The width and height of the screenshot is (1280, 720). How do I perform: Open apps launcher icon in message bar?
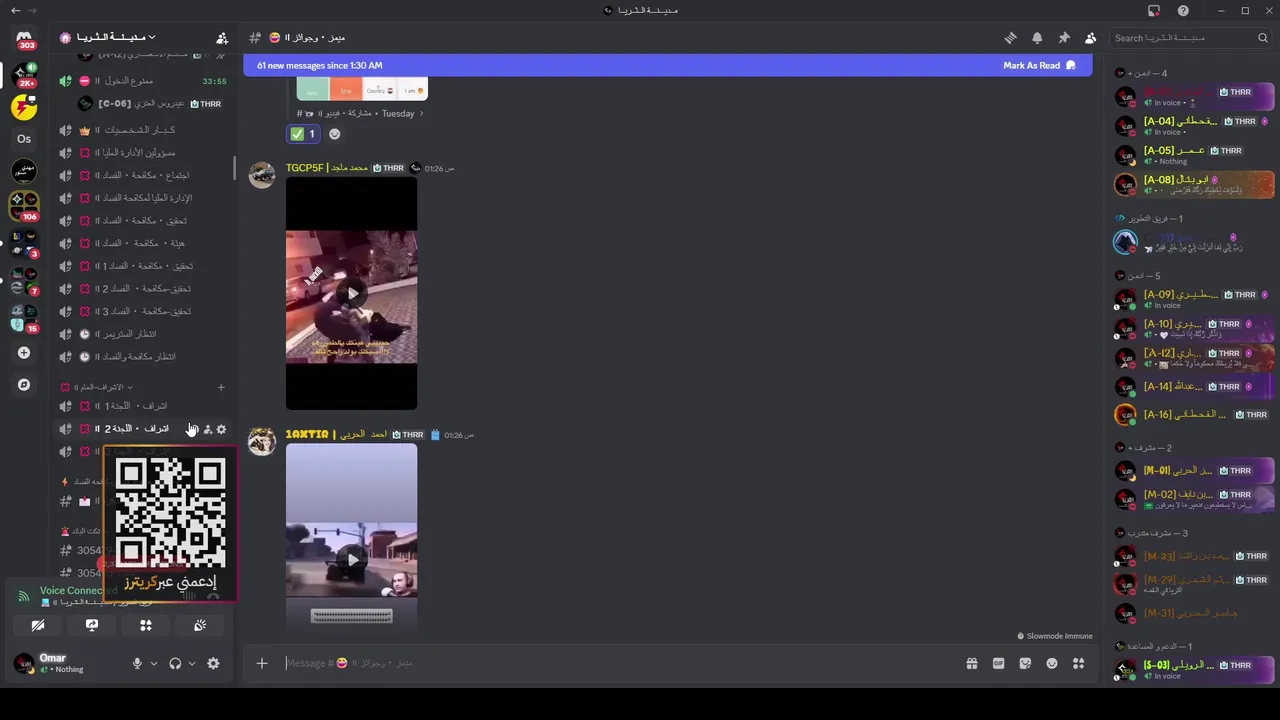(x=1078, y=663)
